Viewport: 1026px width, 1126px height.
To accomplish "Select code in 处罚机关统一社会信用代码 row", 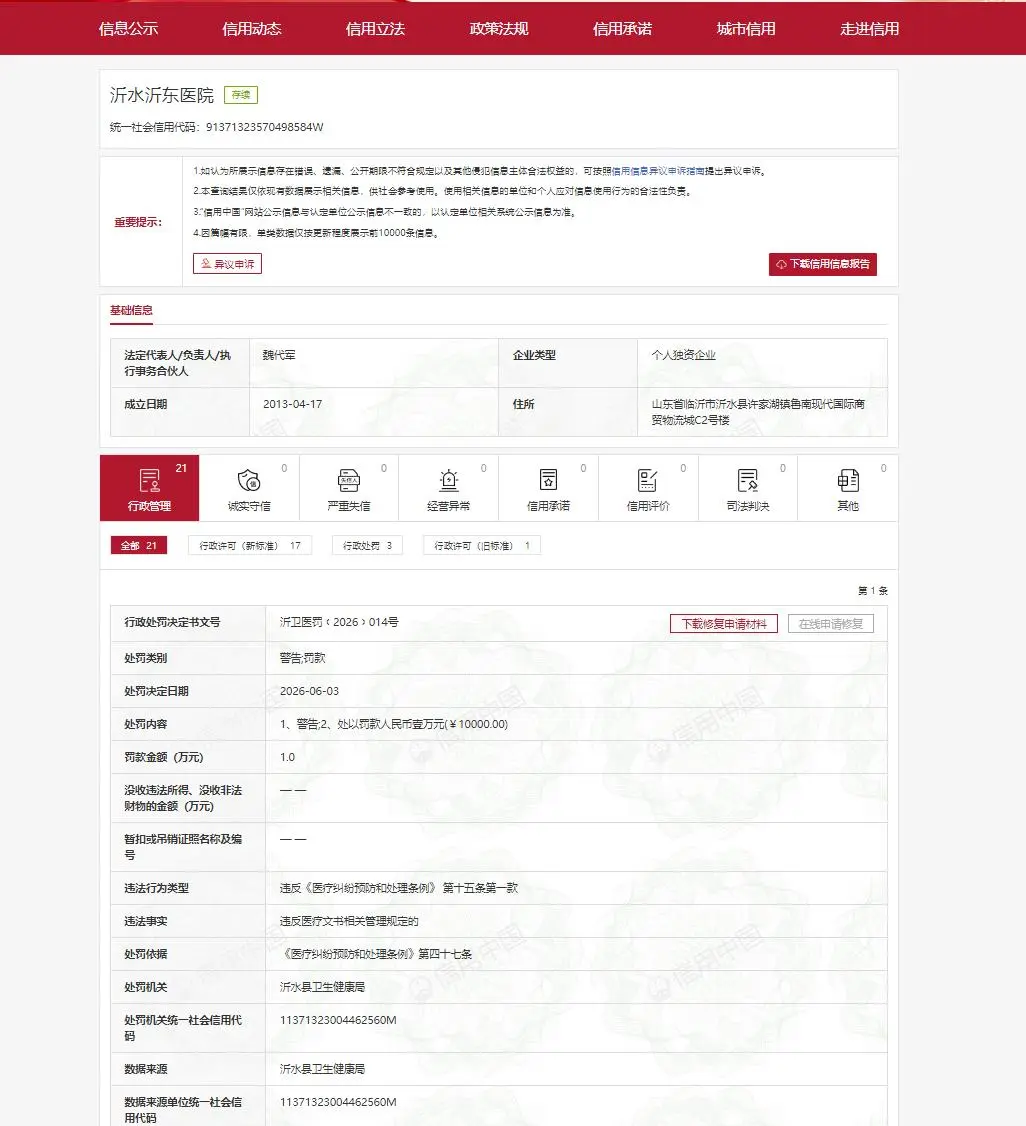I will 338,1020.
